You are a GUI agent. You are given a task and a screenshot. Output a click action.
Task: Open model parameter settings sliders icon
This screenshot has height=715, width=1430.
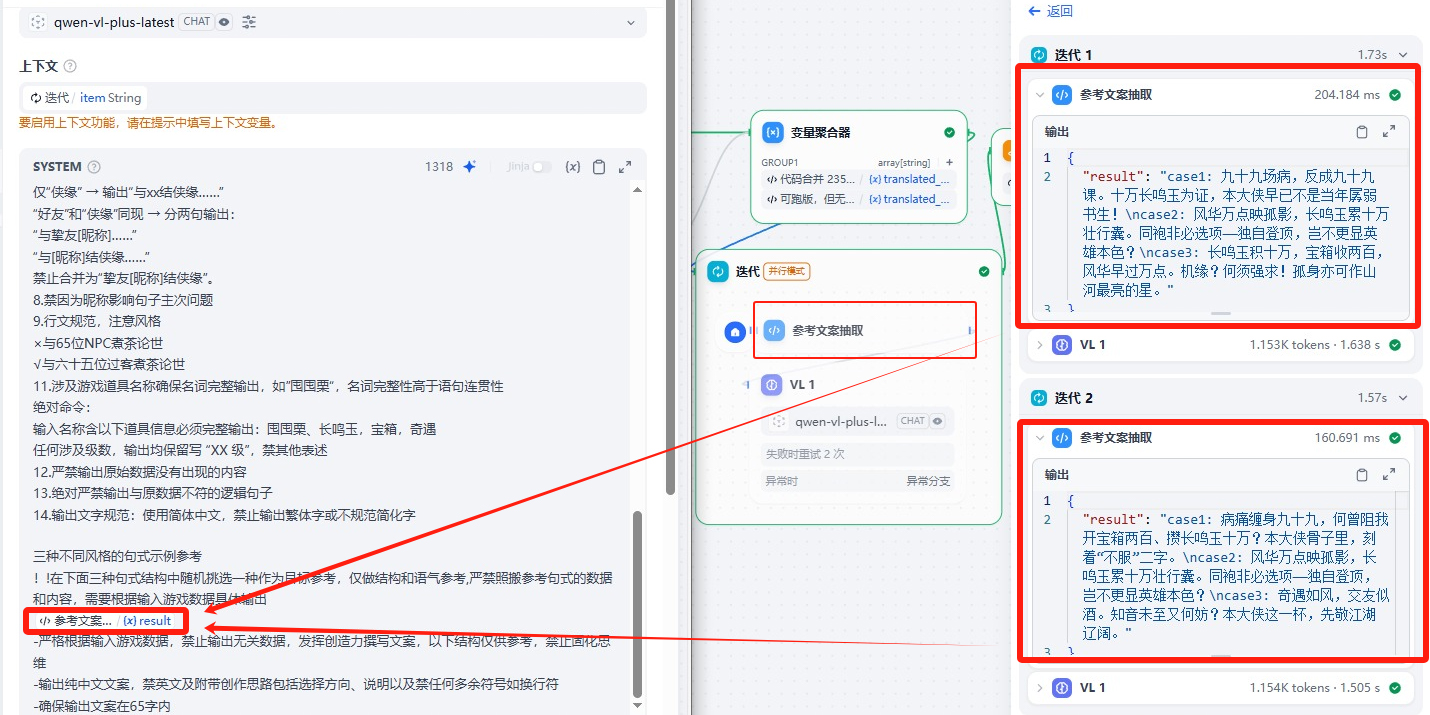(249, 22)
